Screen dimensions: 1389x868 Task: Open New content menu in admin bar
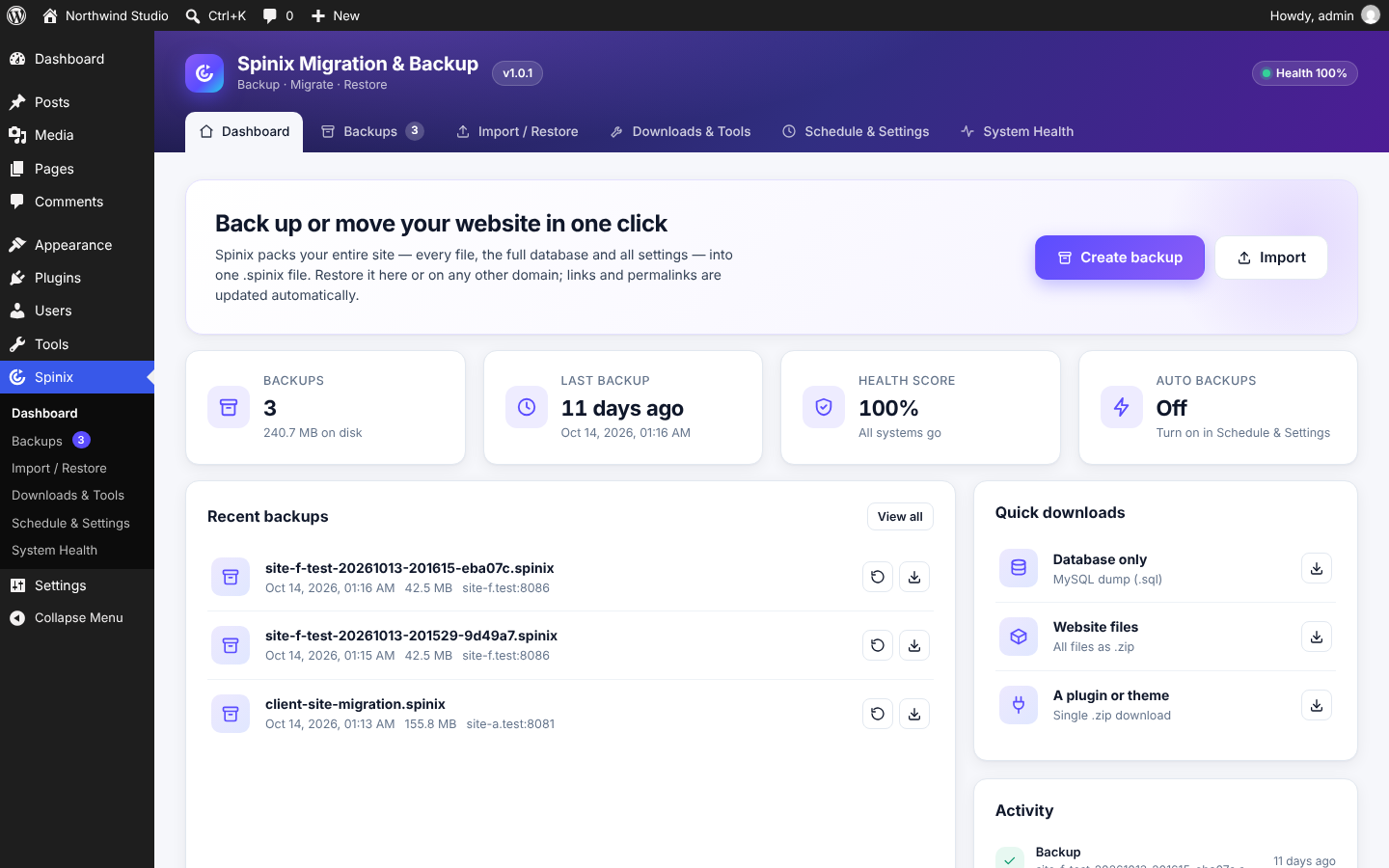(335, 15)
